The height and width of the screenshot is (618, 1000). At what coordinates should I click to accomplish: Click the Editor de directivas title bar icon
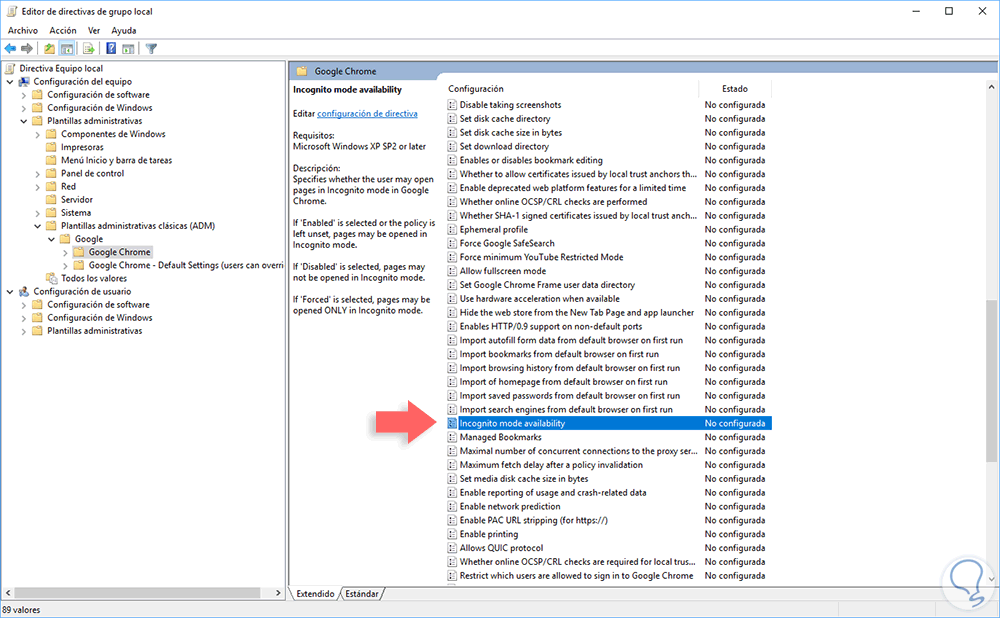pyautogui.click(x=11, y=11)
